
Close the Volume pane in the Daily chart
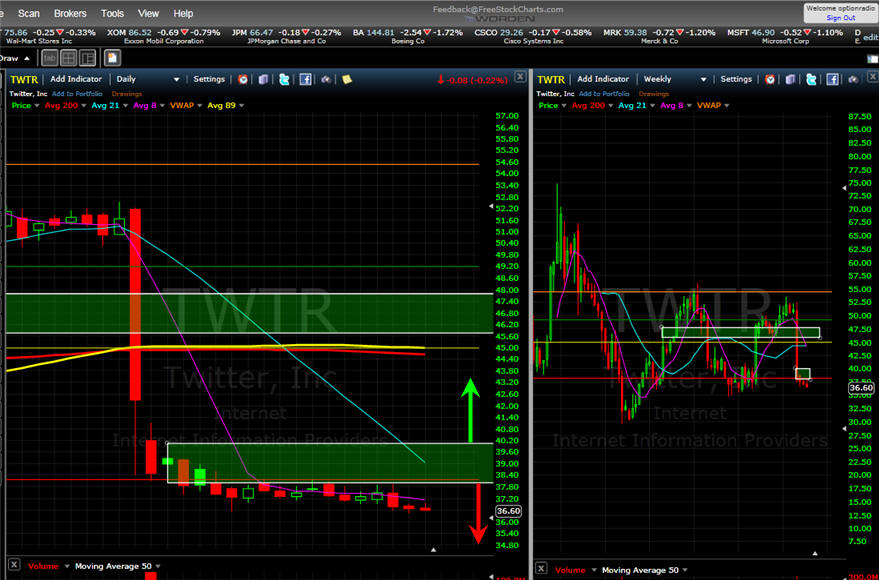pos(14,567)
